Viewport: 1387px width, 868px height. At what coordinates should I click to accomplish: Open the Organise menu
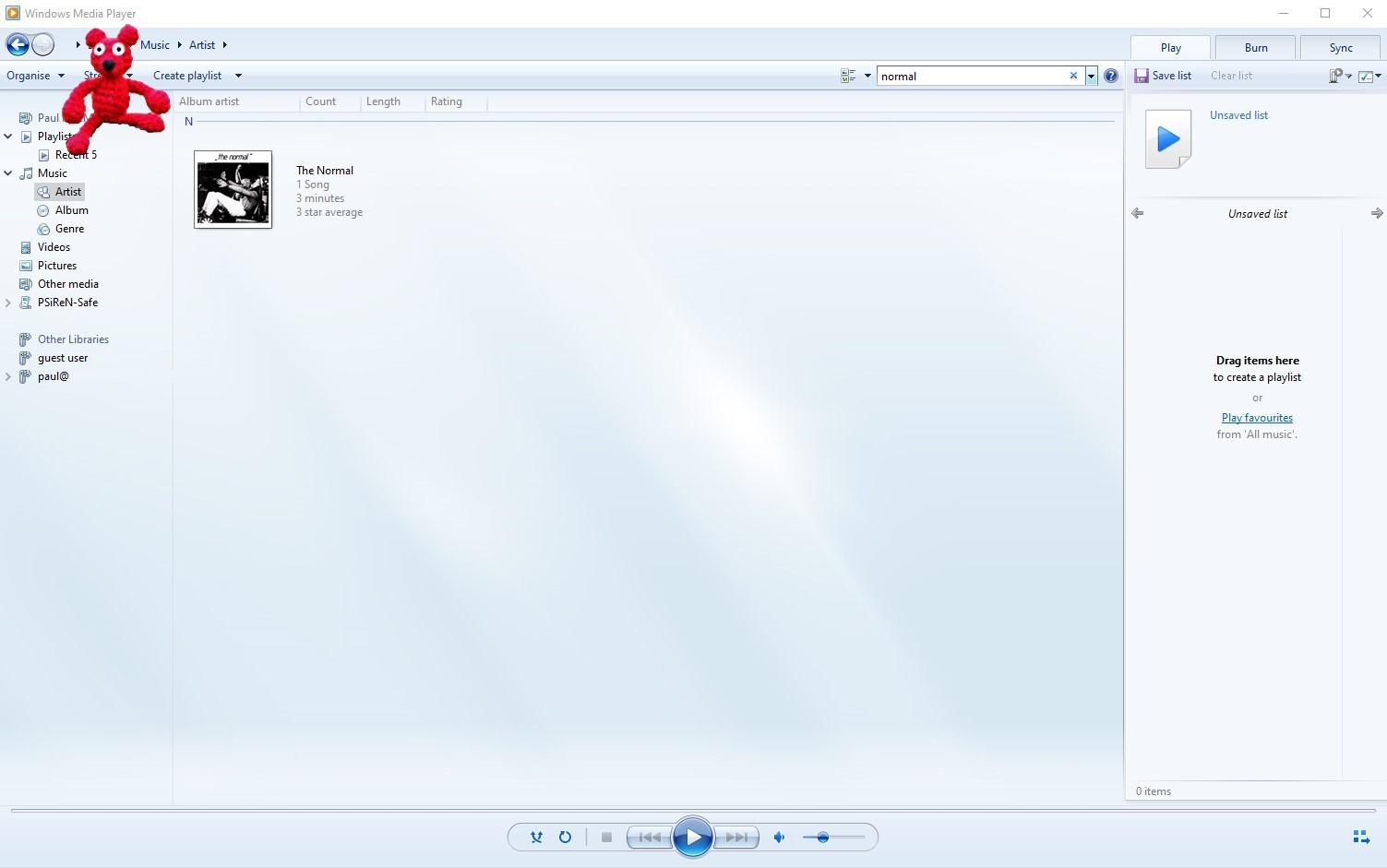(x=35, y=76)
